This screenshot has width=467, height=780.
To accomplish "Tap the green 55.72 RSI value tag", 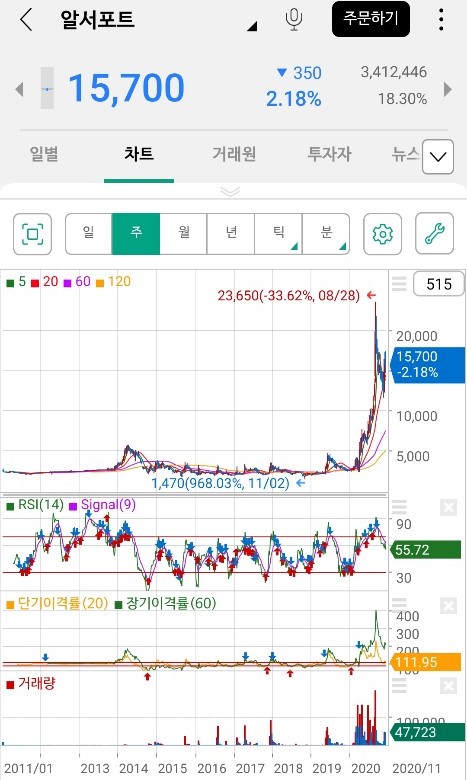I will click(x=426, y=550).
